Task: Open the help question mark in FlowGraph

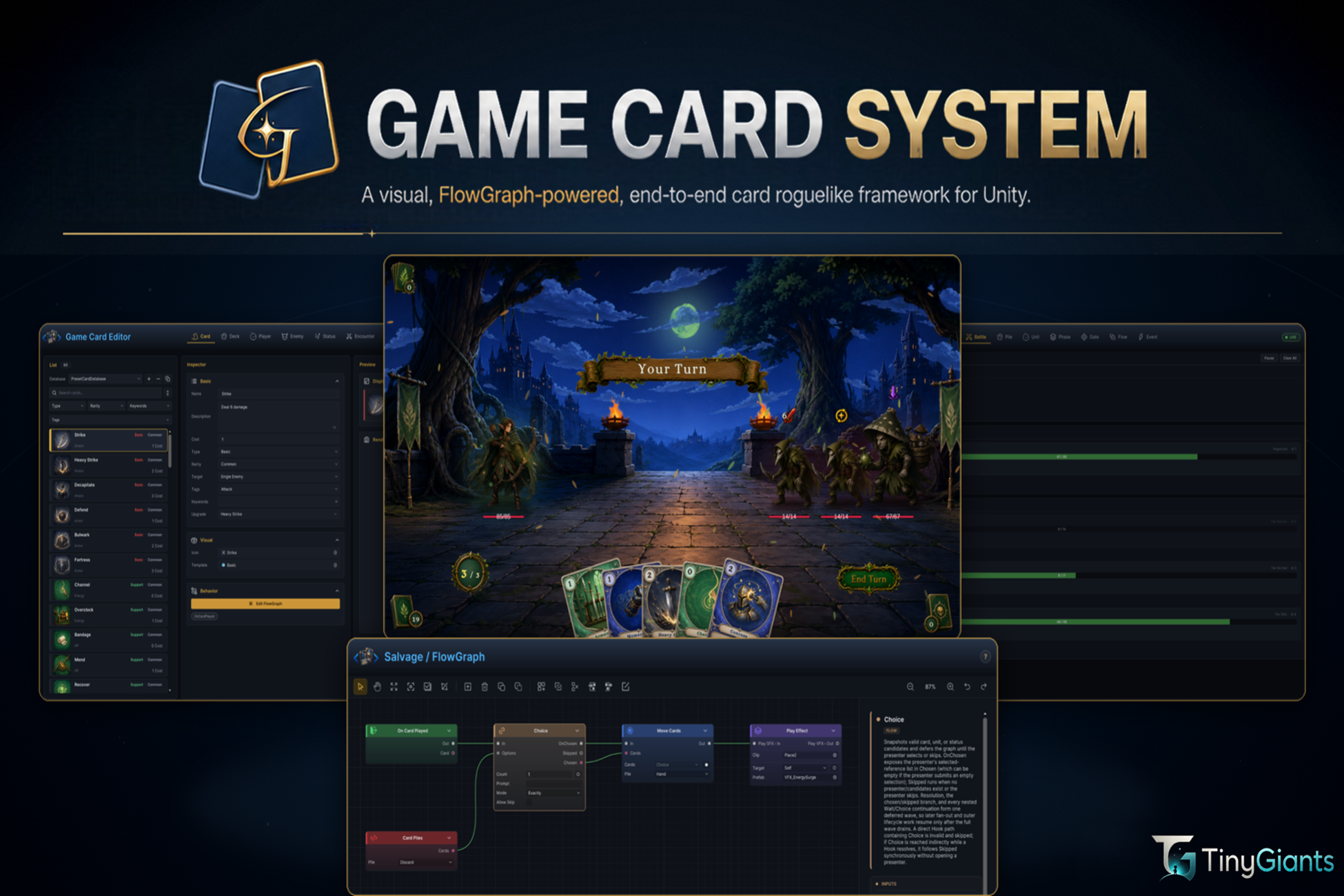Action: pyautogui.click(x=985, y=657)
